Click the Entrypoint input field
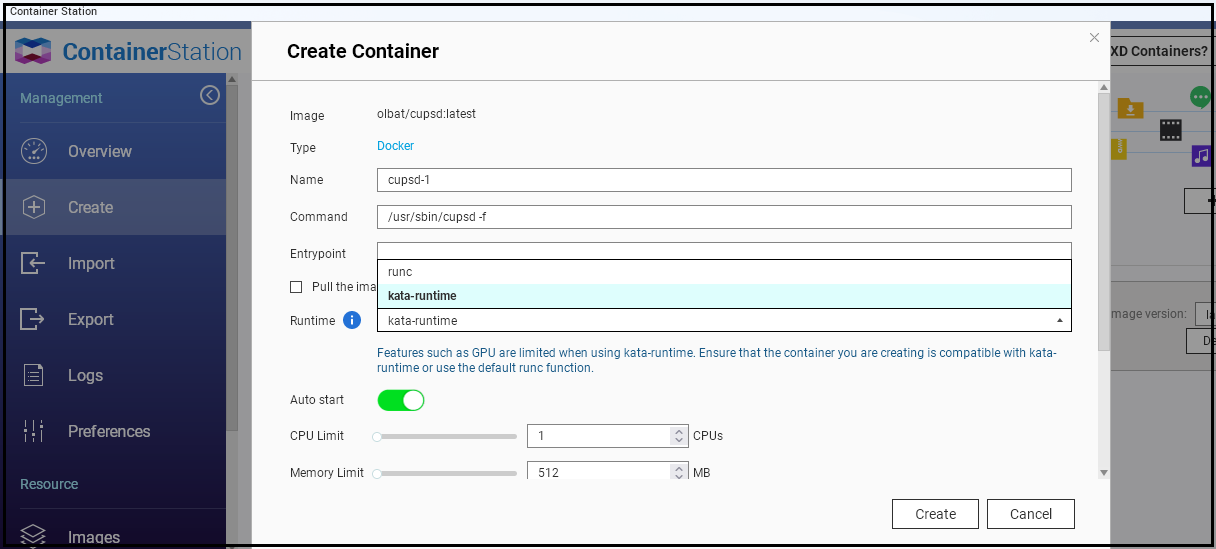This screenshot has height=549, width=1216. 724,251
